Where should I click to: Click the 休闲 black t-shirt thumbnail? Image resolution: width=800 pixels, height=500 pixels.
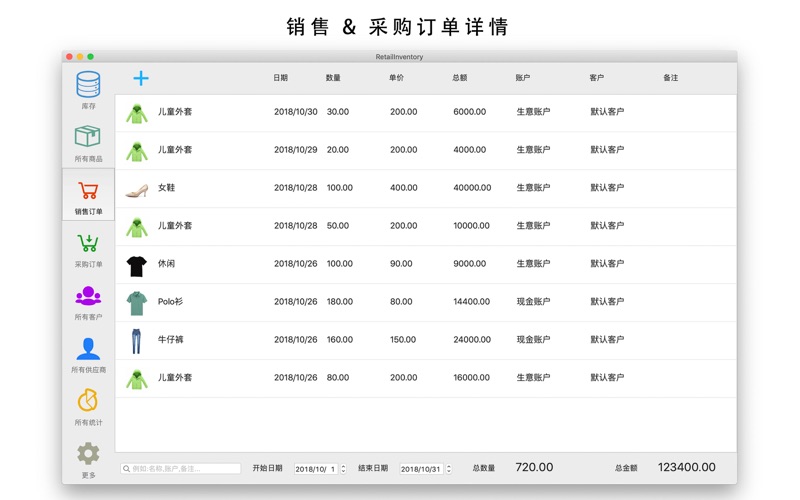[137, 266]
